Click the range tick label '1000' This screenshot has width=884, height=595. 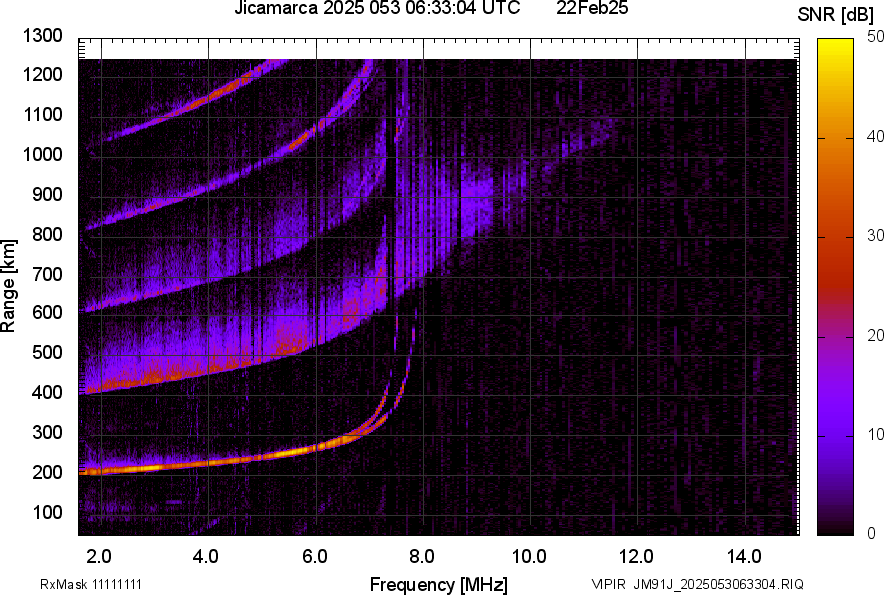(x=42, y=154)
